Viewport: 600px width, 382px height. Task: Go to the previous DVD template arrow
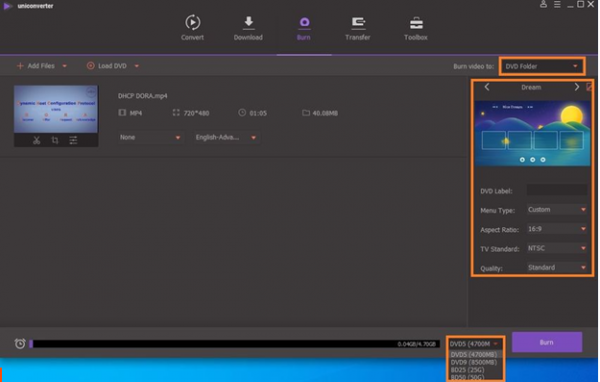point(487,87)
